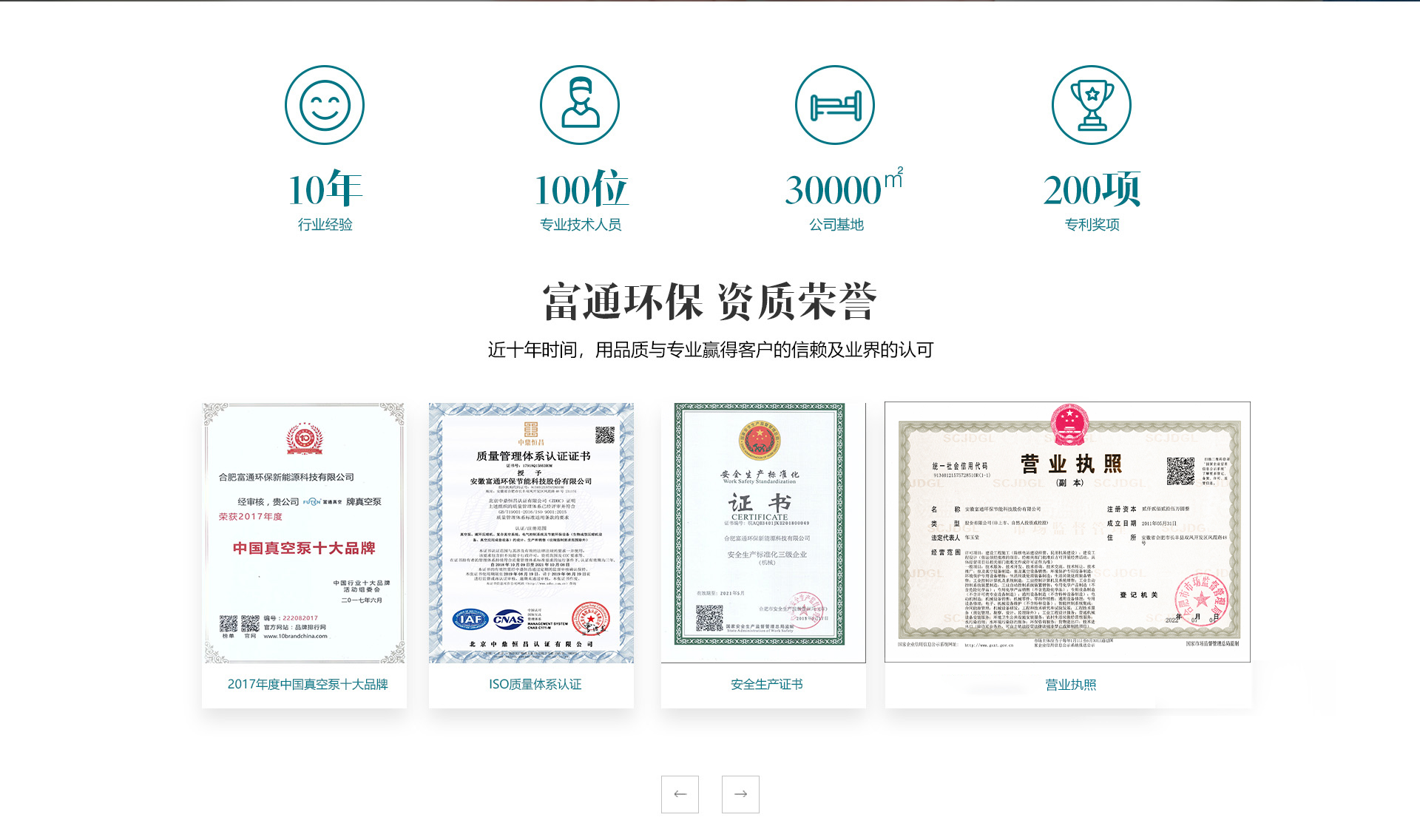Click the technician person icon
Screen dimensions: 1420x840
click(580, 105)
